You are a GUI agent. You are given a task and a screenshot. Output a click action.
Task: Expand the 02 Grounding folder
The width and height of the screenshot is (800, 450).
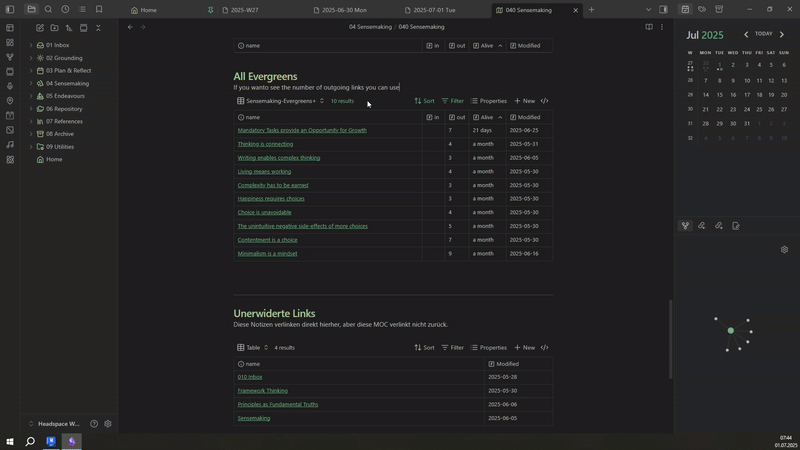tap(31, 58)
